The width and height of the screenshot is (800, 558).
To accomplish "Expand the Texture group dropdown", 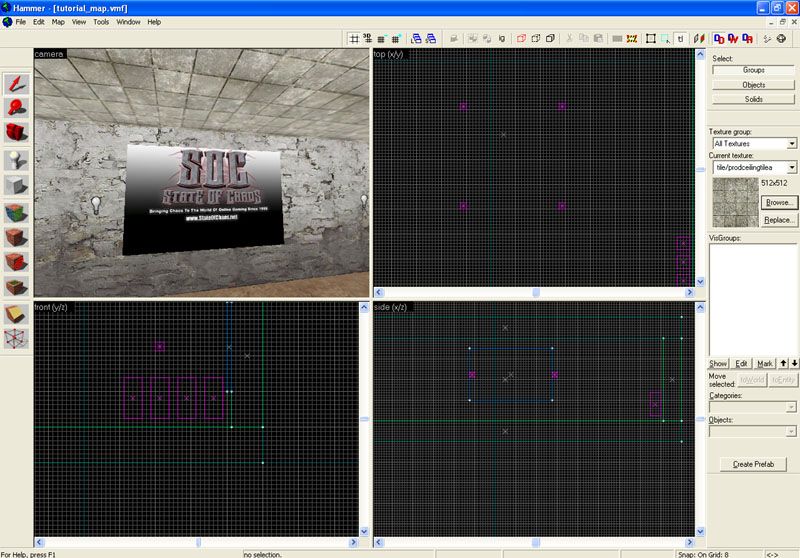I will point(792,144).
